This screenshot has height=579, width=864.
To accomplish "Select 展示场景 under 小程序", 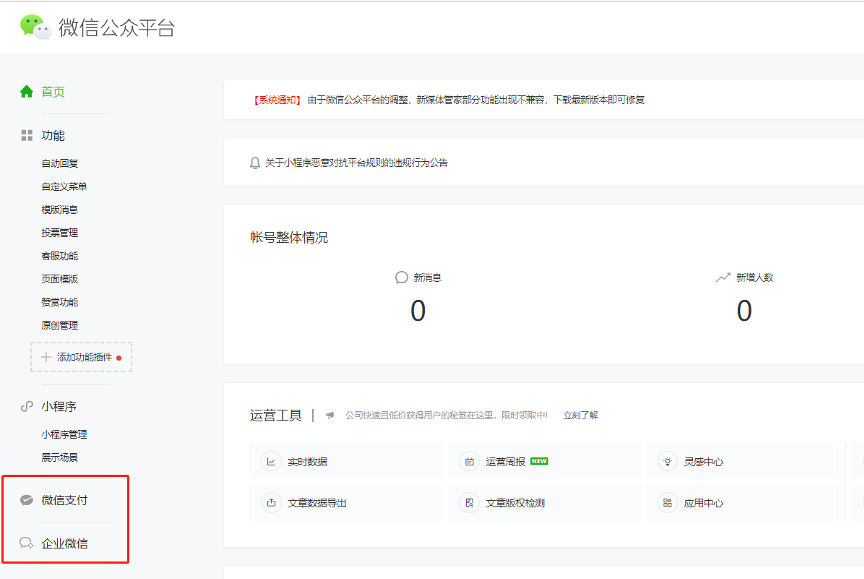I will coord(60,458).
